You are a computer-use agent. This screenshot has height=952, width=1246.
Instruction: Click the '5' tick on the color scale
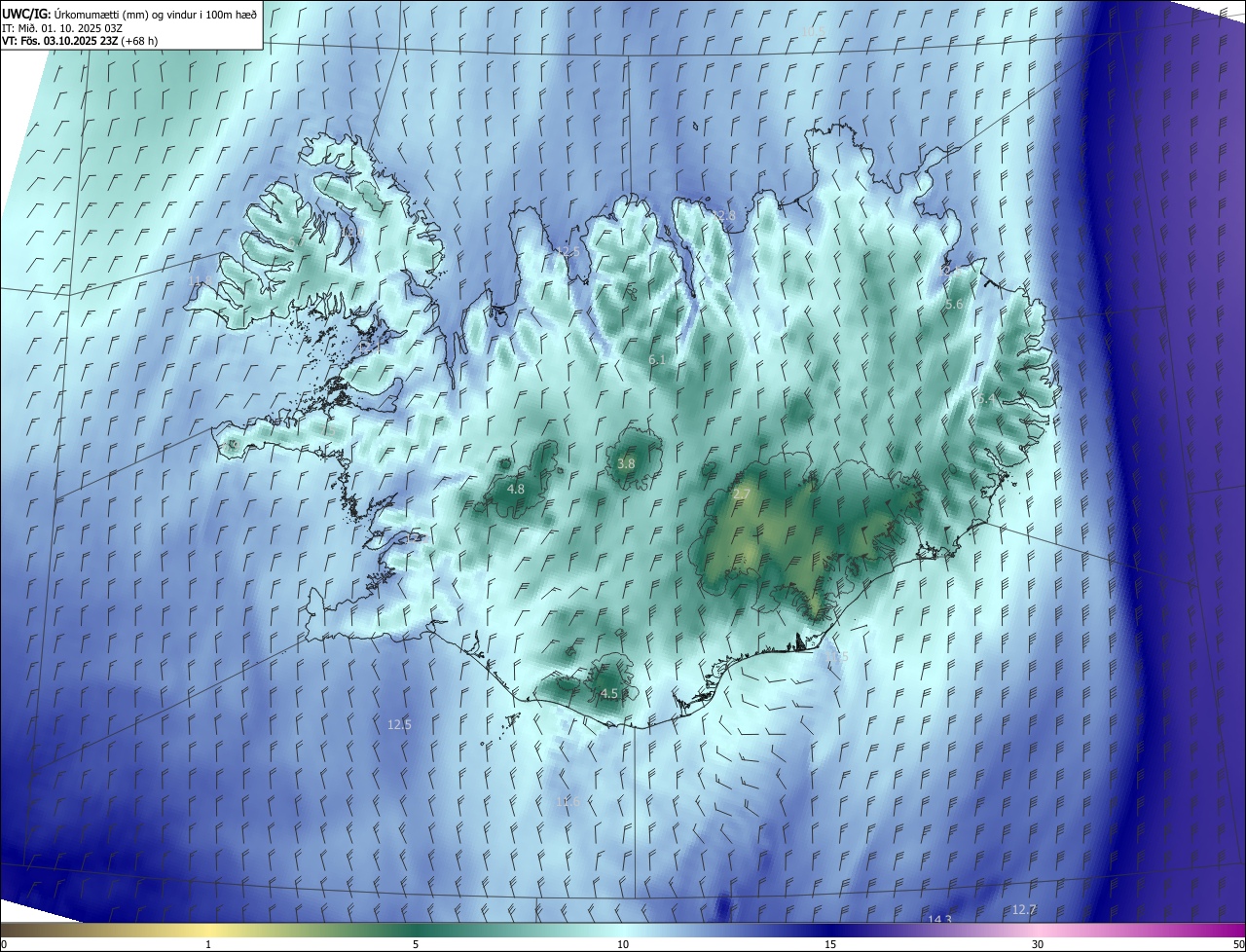coord(416,945)
